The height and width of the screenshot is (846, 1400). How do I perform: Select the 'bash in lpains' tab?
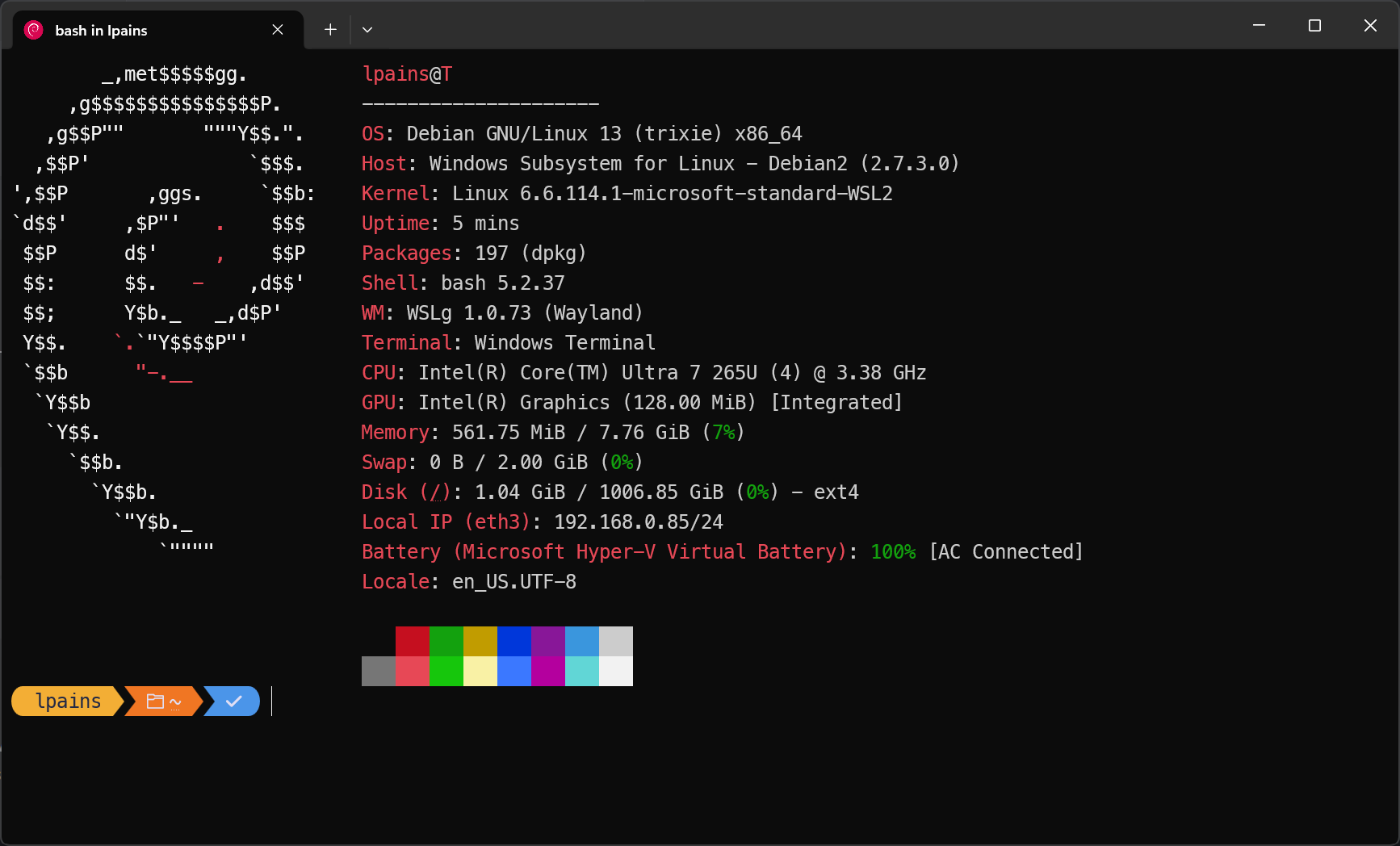click(158, 30)
